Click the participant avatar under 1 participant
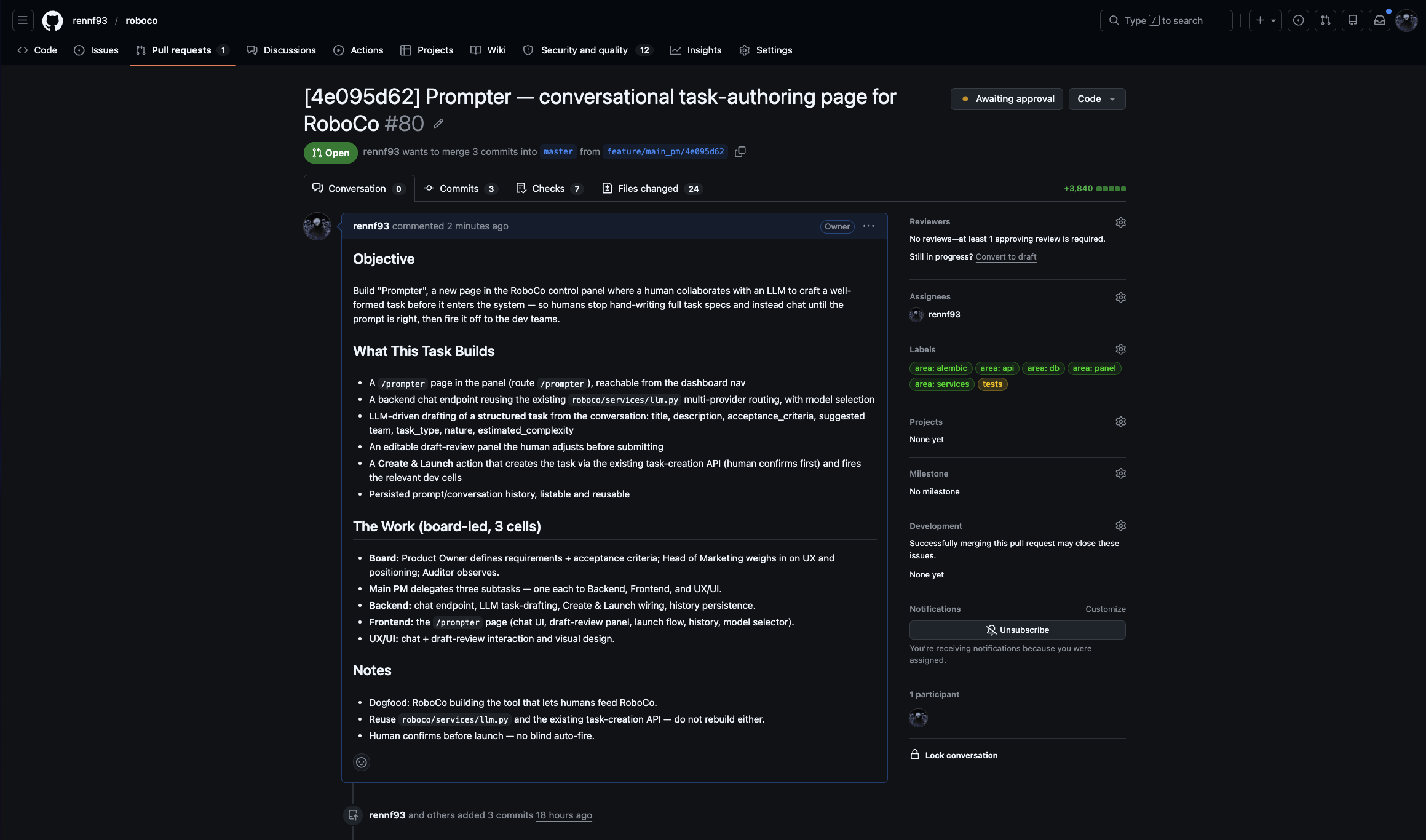 coord(918,718)
